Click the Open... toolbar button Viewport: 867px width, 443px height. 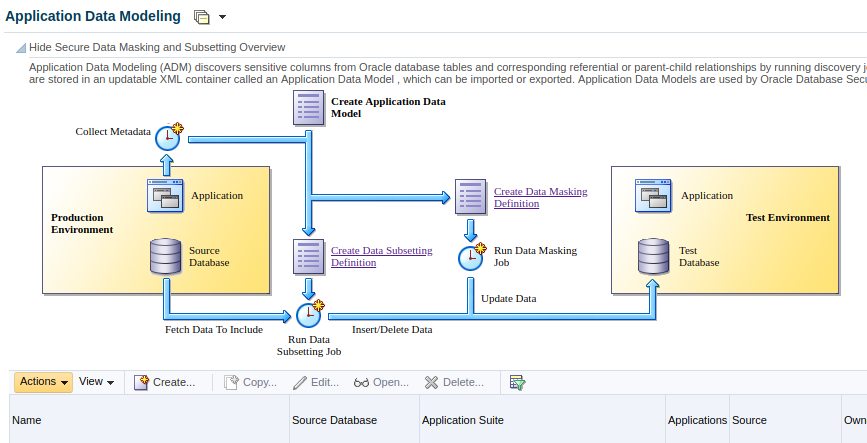coord(381,382)
